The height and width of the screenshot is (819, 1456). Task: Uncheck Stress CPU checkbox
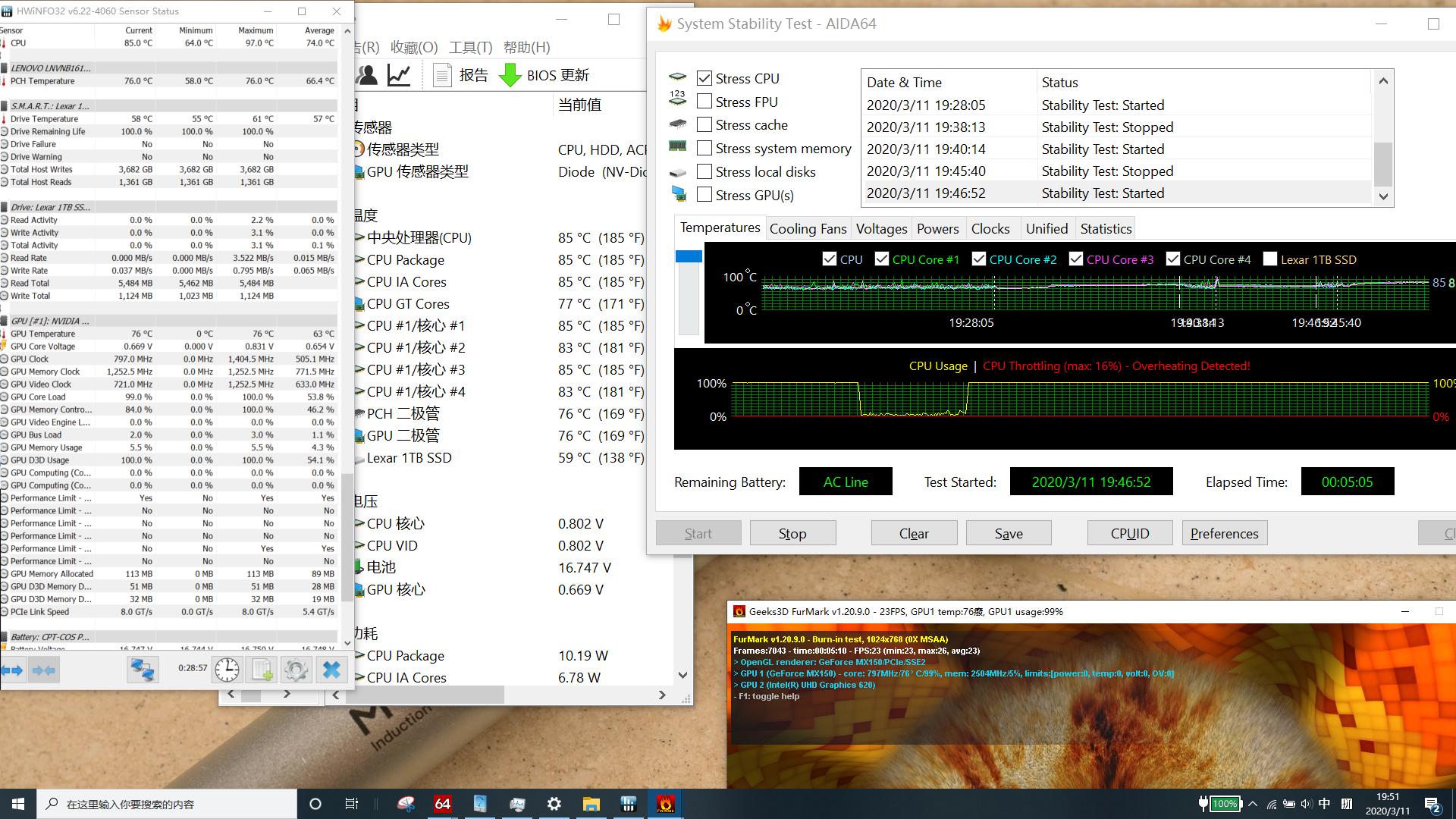point(704,78)
